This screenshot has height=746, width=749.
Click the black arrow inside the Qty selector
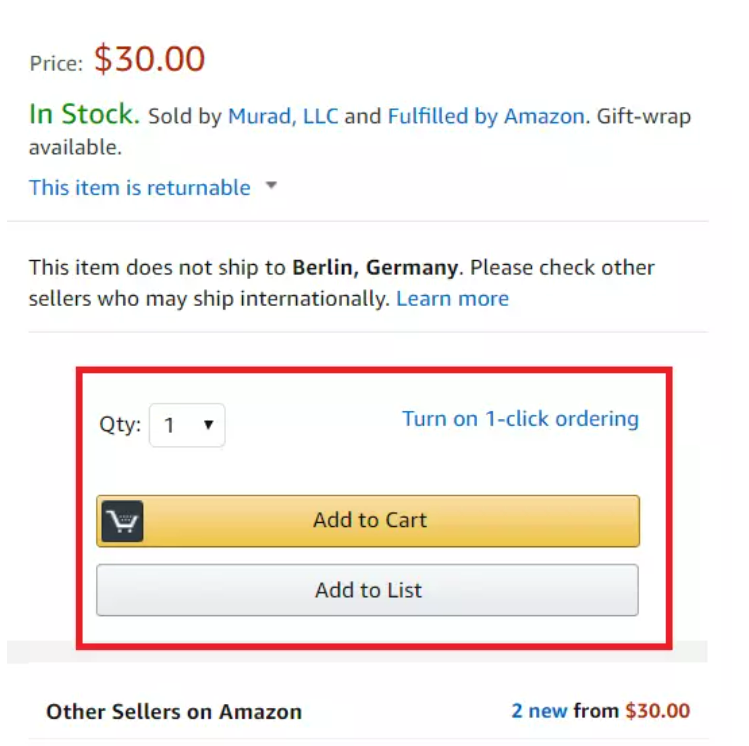[x=208, y=425]
